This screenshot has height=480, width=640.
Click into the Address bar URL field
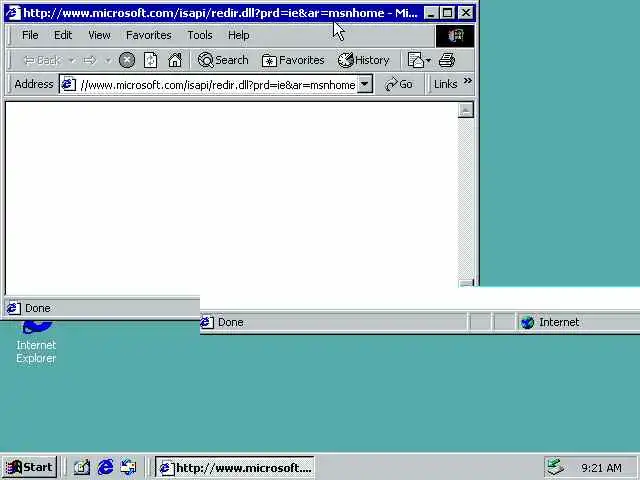[x=218, y=84]
